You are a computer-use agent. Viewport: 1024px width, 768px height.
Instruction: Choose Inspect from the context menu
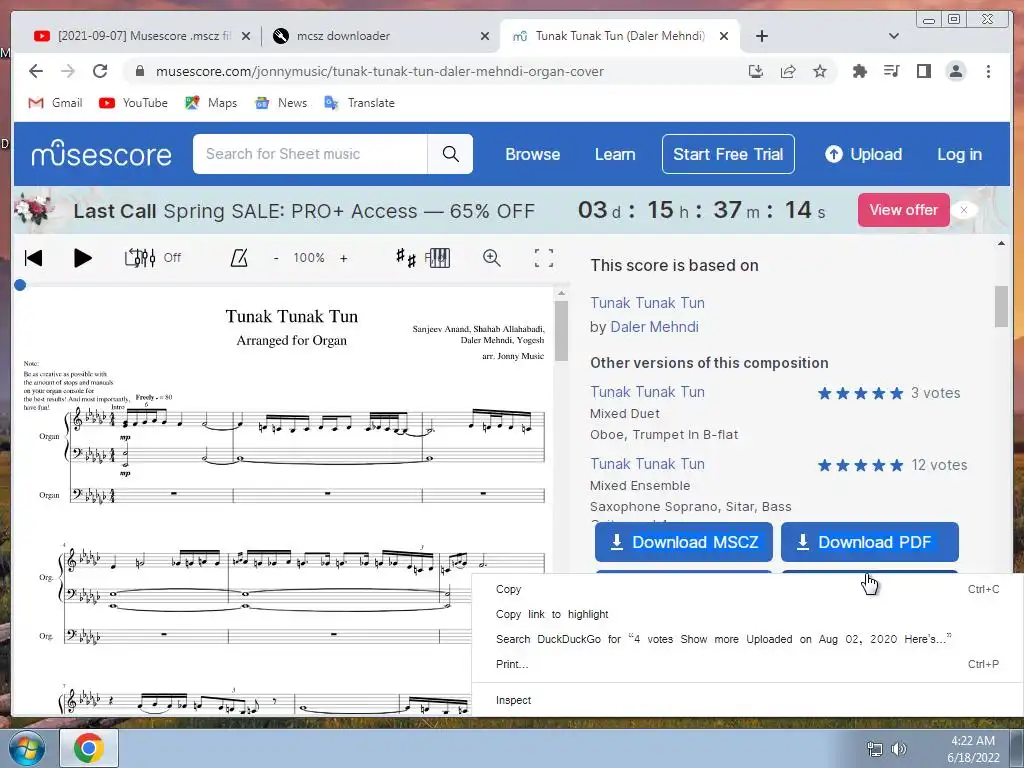coord(747,700)
